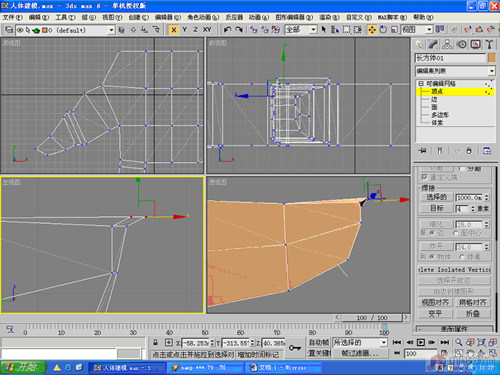
Task: Click the 100 / 100 time slider handle
Action: pyautogui.click(x=372, y=318)
